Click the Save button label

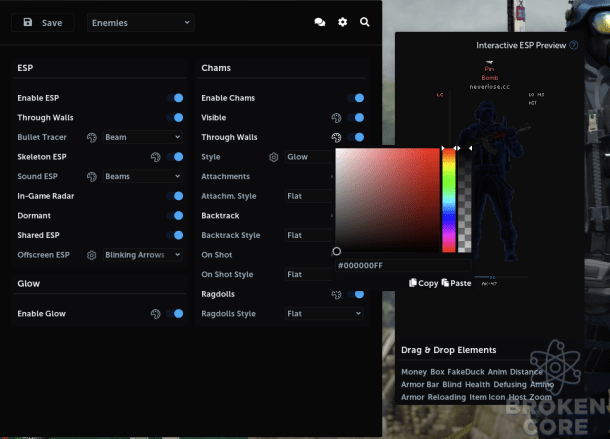pos(52,23)
